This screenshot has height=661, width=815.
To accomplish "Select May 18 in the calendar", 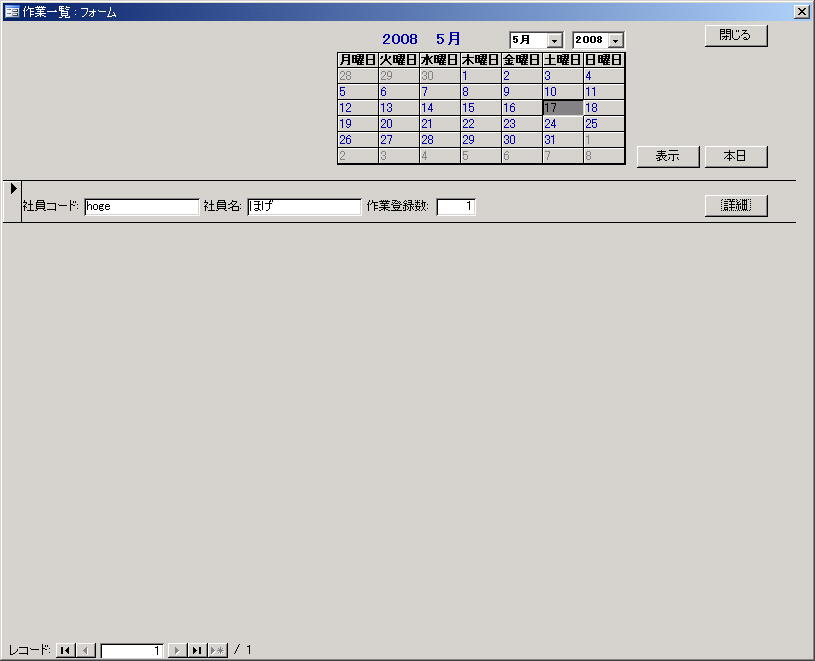I will tap(604, 108).
